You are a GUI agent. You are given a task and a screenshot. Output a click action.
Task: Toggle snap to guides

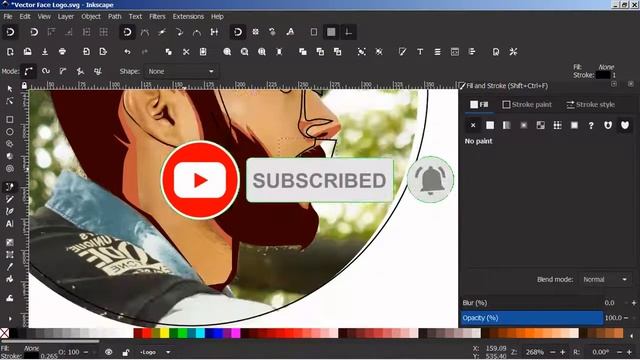tap(349, 32)
